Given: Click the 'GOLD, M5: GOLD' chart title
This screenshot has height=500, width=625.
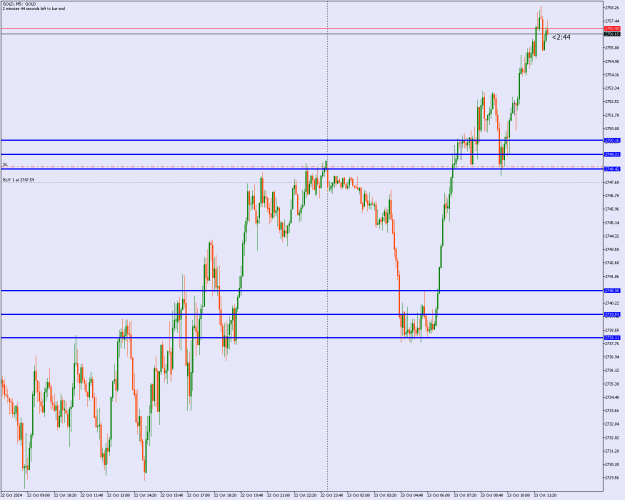Looking at the screenshot, I should tap(19, 4).
